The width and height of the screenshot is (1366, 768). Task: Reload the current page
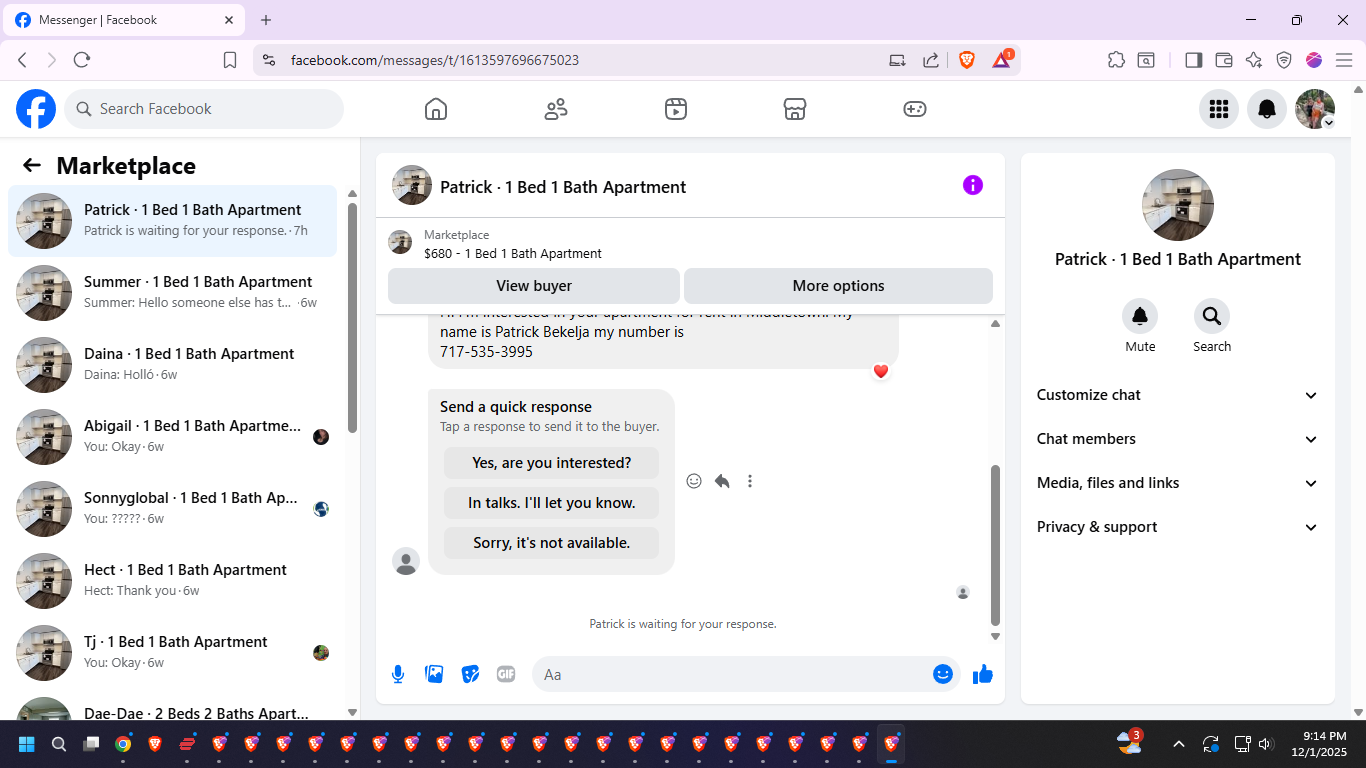tap(82, 60)
